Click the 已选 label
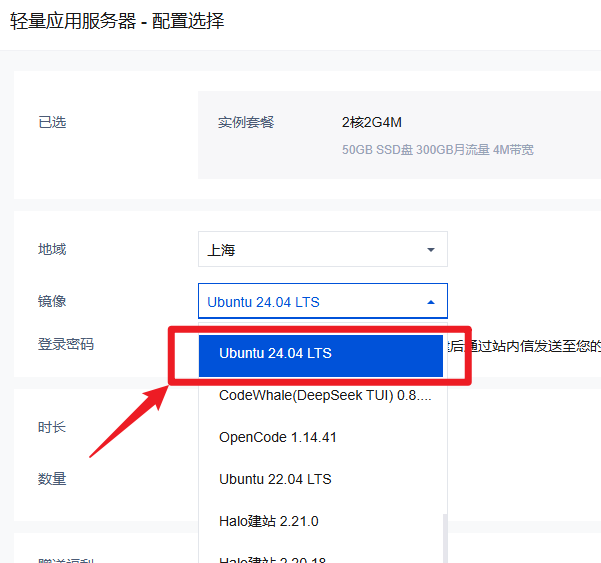This screenshot has width=601, height=563. pyautogui.click(x=52, y=123)
